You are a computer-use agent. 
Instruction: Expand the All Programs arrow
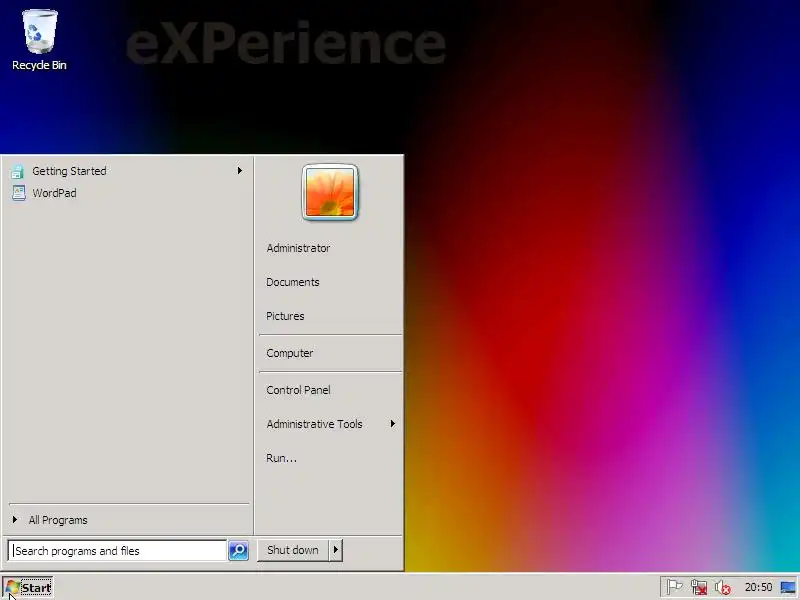[x=15, y=519]
